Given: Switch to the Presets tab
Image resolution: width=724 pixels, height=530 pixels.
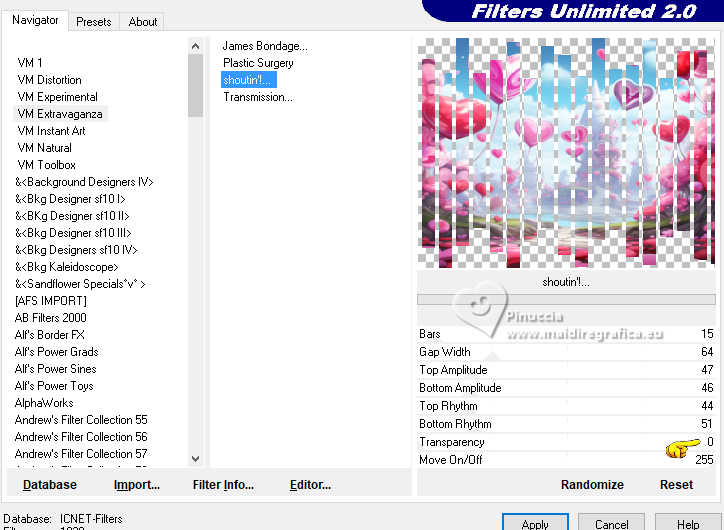Looking at the screenshot, I should pyautogui.click(x=94, y=22).
